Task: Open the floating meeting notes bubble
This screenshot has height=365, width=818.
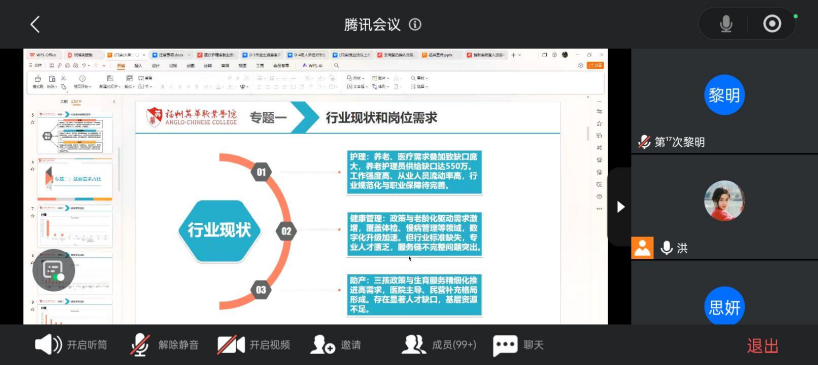Action: [x=54, y=270]
